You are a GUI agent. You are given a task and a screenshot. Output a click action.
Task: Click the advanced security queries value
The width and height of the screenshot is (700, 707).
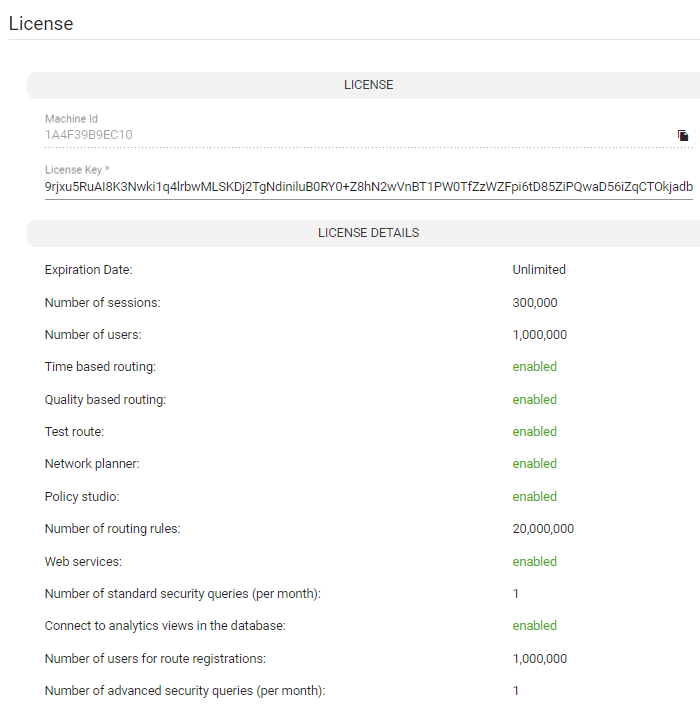tap(516, 691)
